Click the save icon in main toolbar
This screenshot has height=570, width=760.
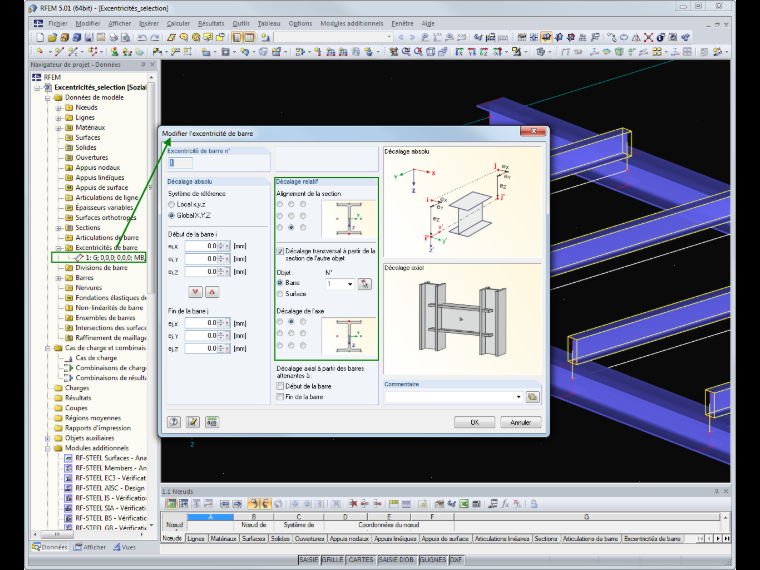tap(89, 37)
